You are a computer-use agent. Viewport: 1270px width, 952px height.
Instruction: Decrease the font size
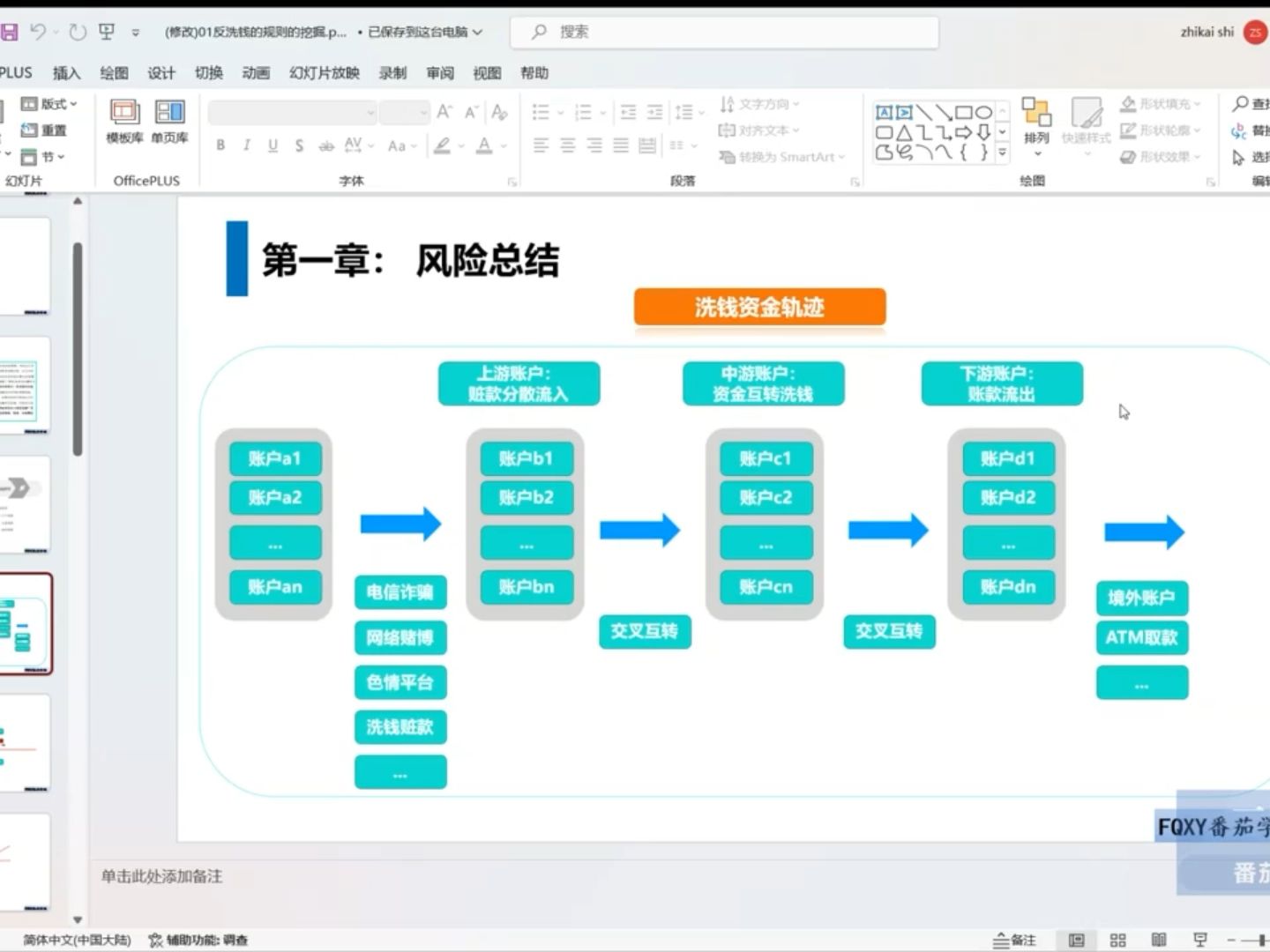coord(472,112)
